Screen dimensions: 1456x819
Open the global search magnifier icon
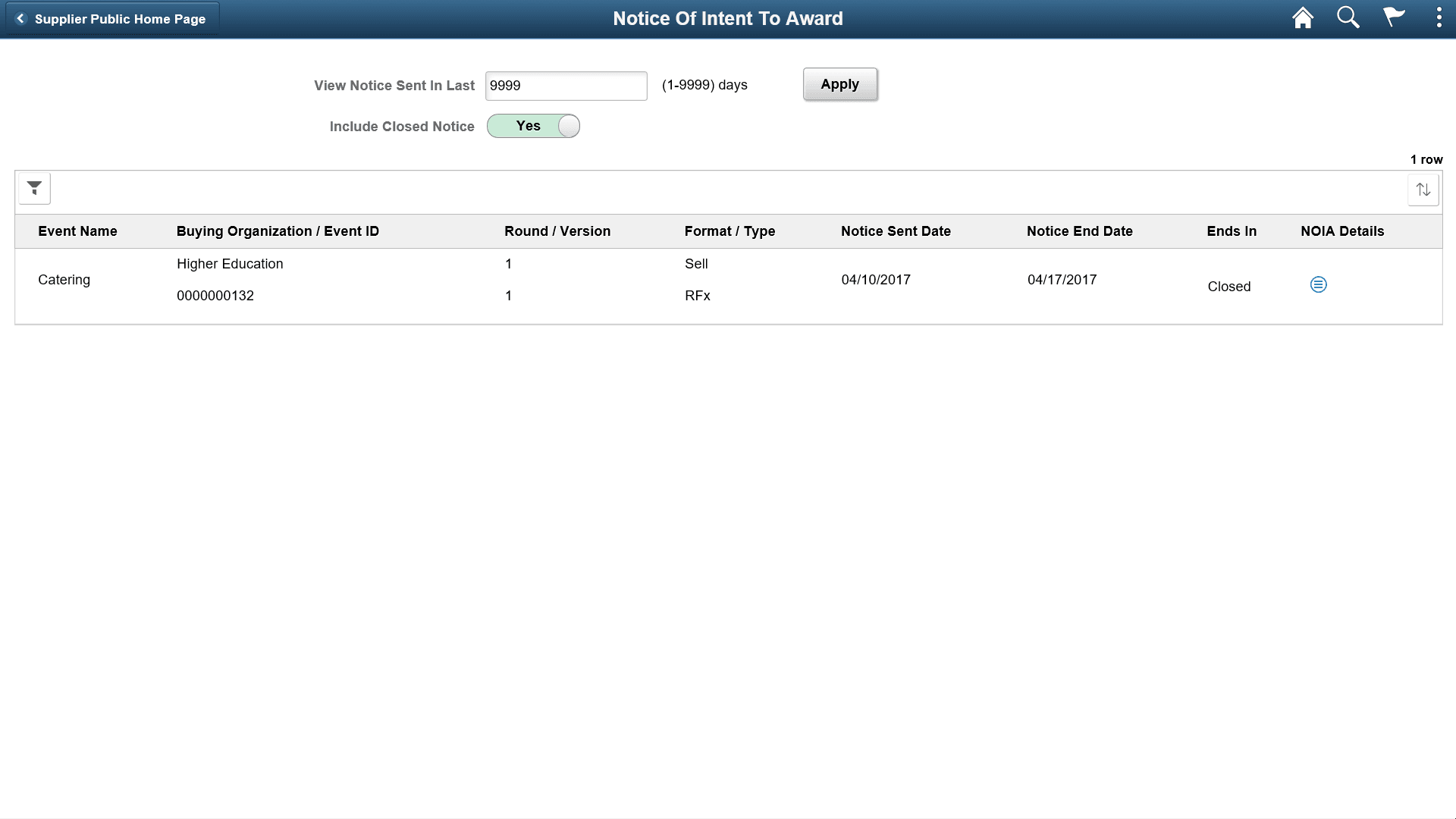click(1348, 18)
